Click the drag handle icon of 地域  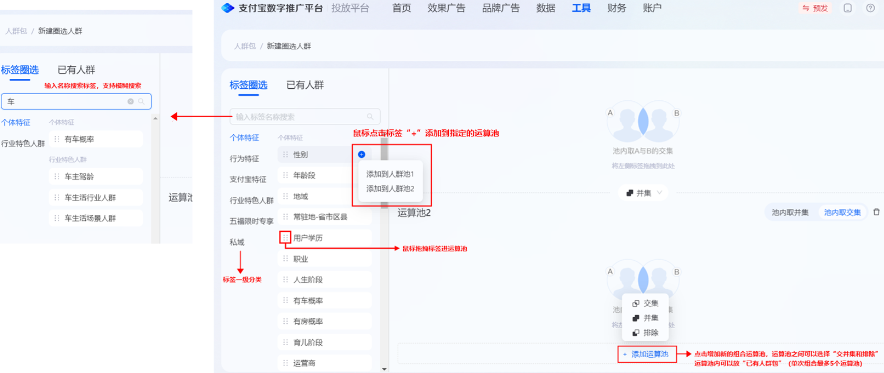285,196
